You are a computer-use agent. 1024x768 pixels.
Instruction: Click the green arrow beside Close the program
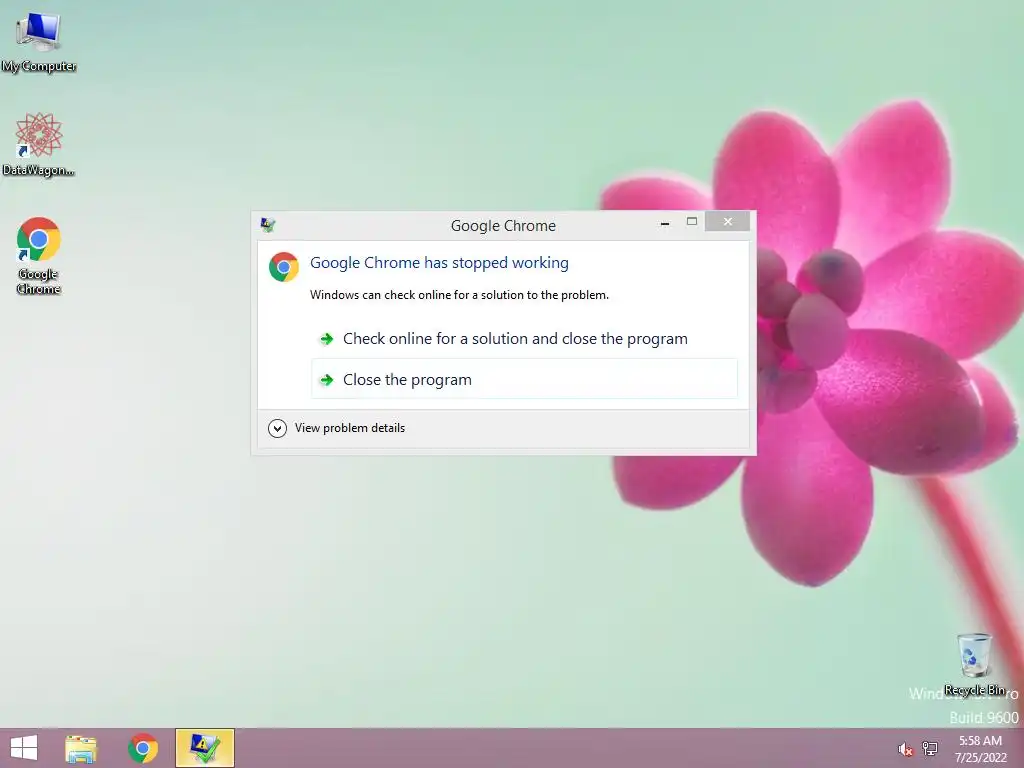click(x=327, y=379)
